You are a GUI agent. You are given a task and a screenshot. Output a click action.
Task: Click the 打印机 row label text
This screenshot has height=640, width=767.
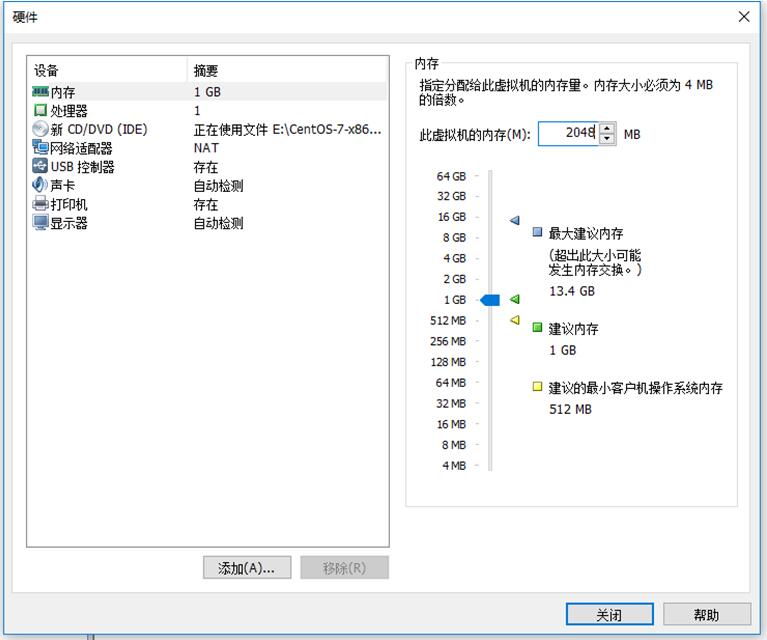(69, 204)
